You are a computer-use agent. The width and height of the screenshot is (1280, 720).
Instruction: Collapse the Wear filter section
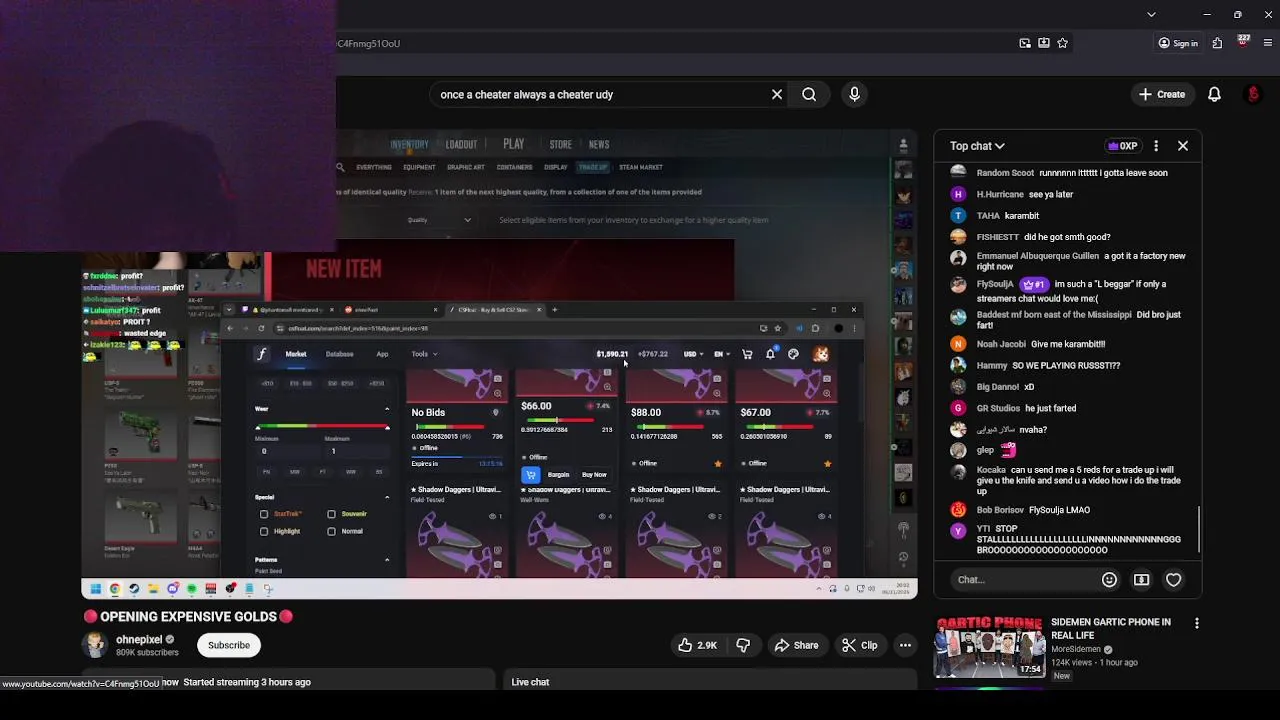(x=387, y=409)
